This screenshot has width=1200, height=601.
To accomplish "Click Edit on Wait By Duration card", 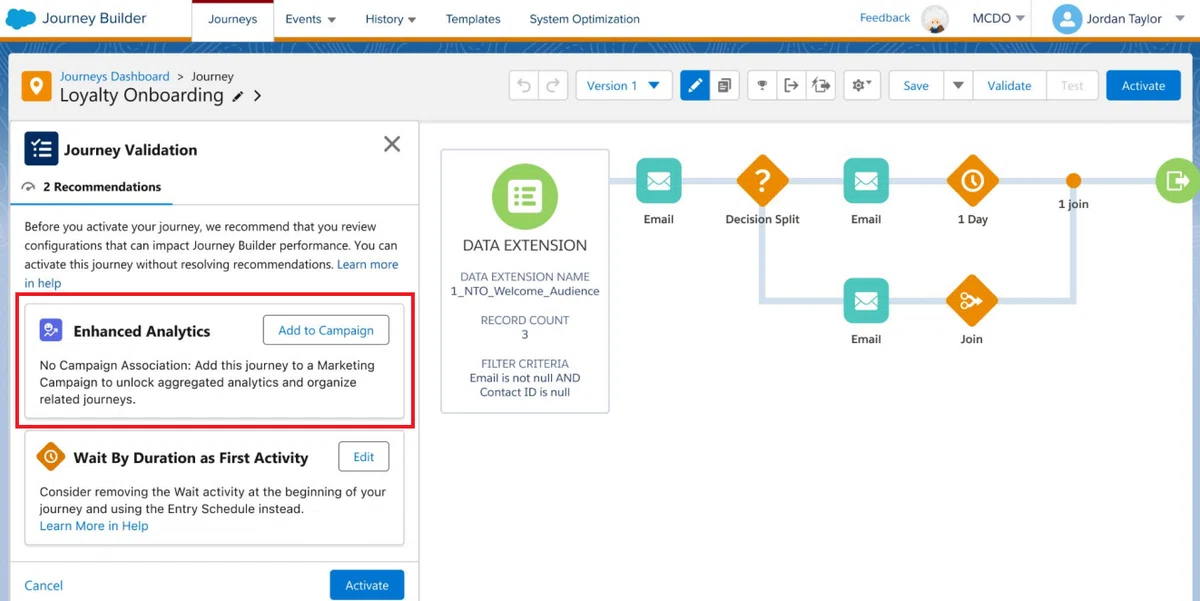I will pos(364,457).
